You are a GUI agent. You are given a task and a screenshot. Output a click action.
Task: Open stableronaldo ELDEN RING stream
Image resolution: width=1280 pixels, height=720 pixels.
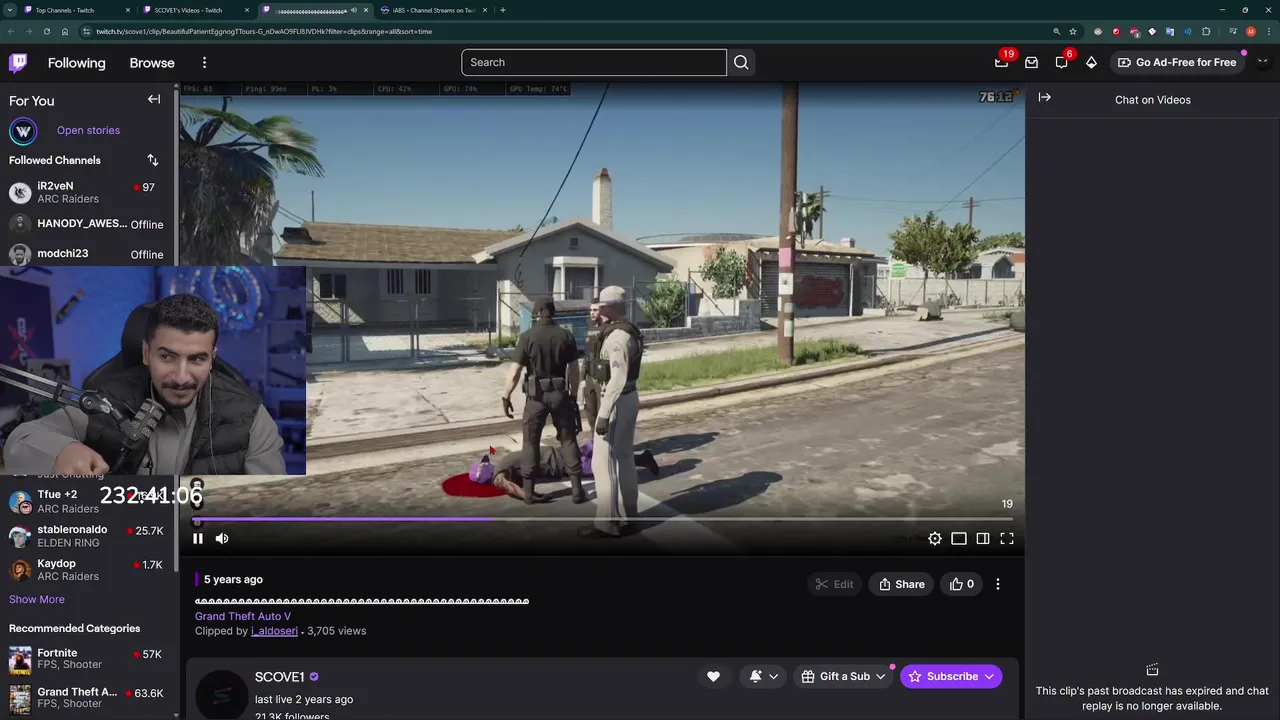point(88,536)
